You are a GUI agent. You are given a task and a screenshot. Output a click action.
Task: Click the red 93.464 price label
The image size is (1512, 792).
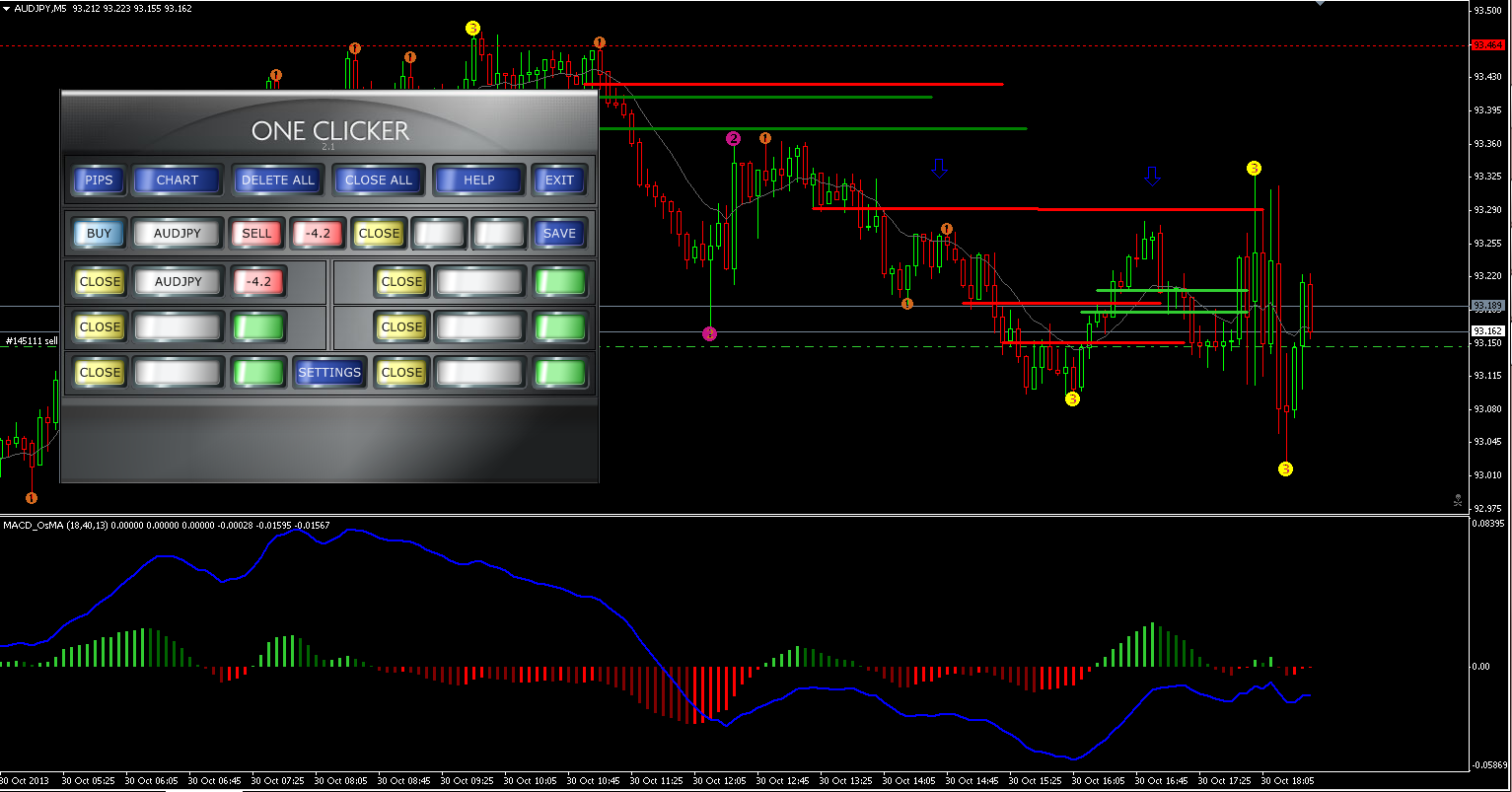tap(1487, 45)
